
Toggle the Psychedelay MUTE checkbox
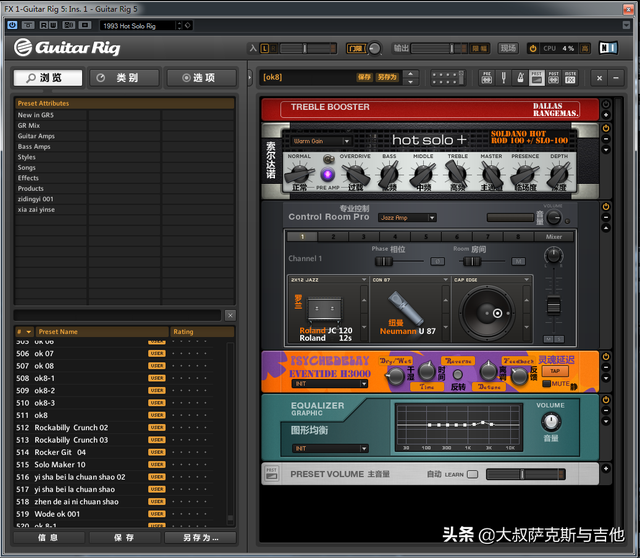[x=546, y=384]
